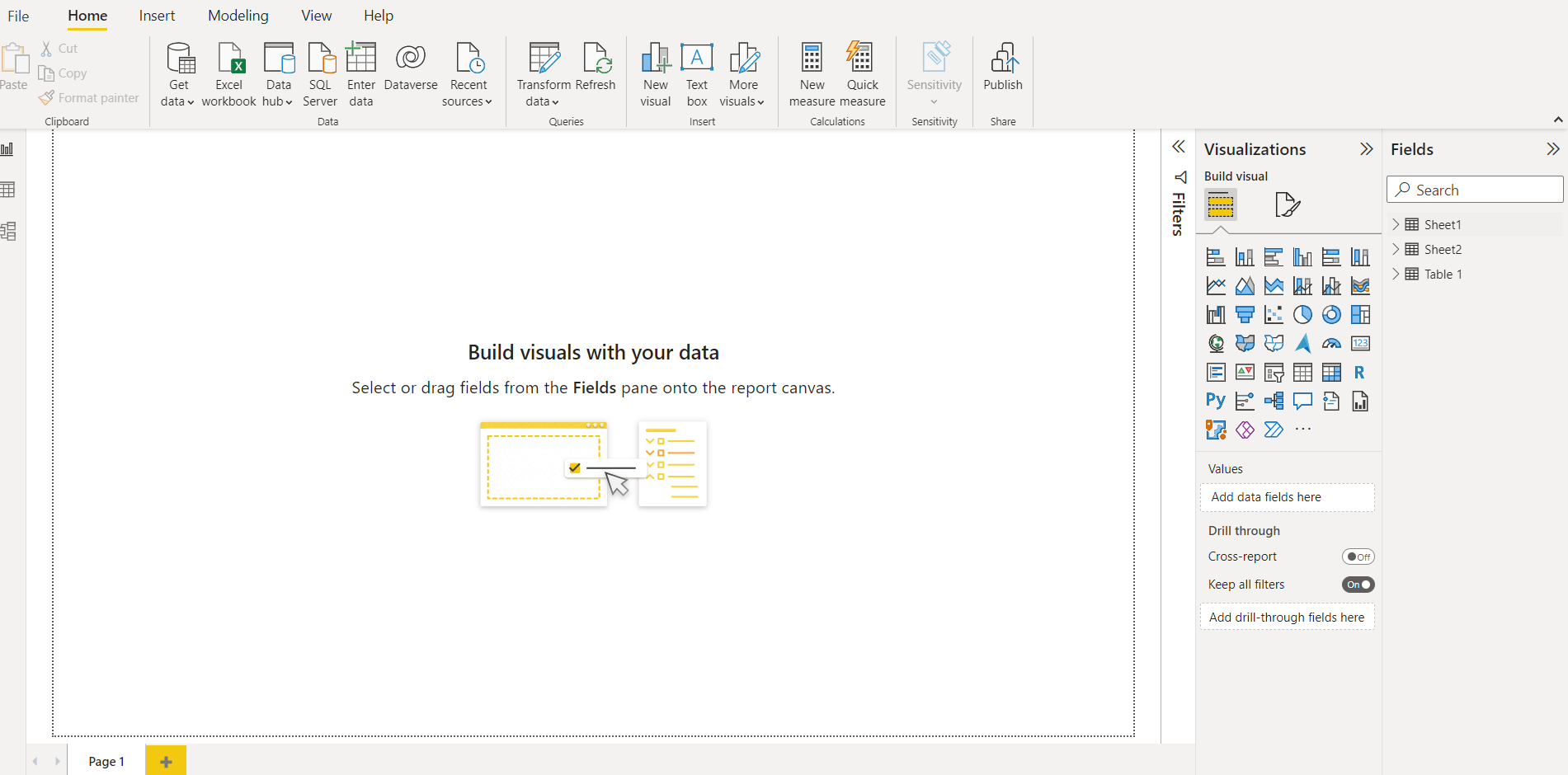Expand the Table 1 field list
The image size is (1568, 775).
(x=1396, y=274)
